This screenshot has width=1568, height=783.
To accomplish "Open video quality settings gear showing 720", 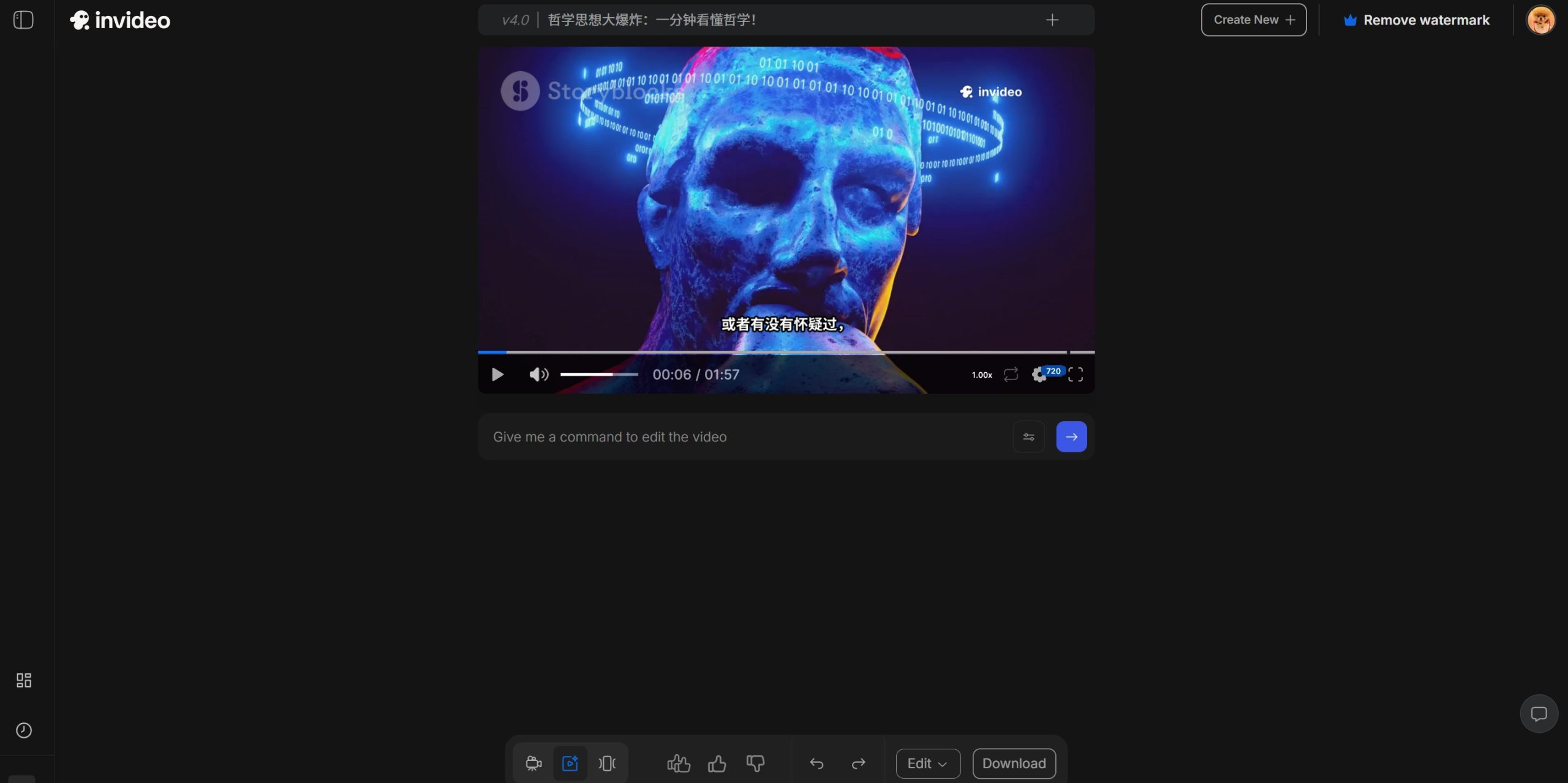I will coord(1039,374).
